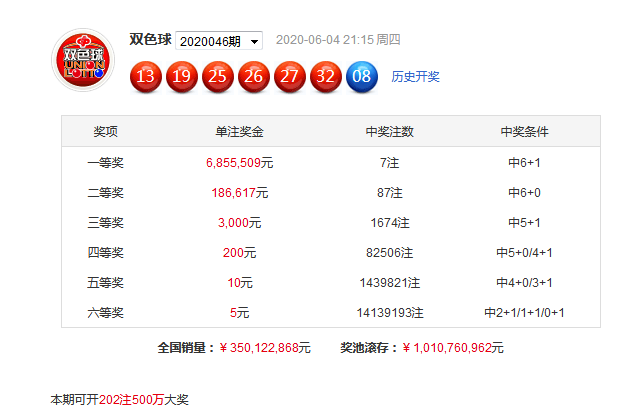Click the 奖项 column header
Screen dimensions: 637x417
[106, 131]
